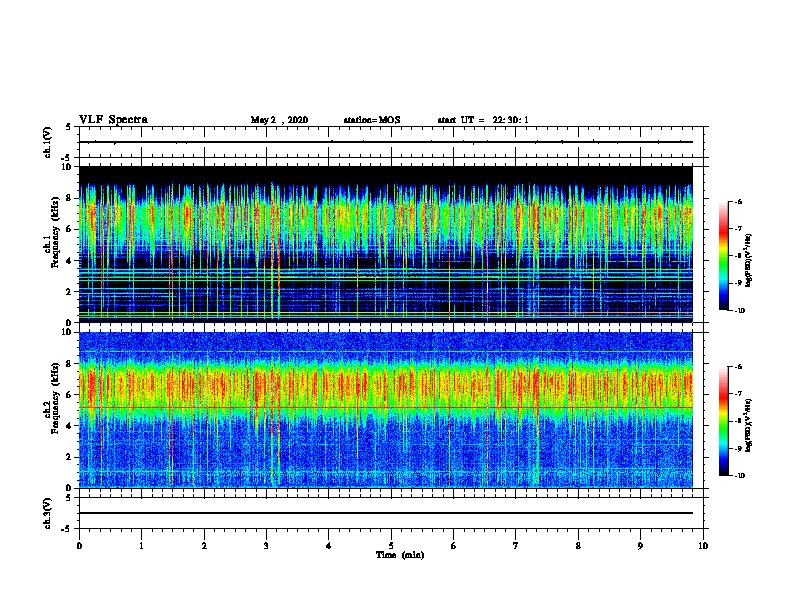Click the 'ch.1(V)' axis label
The height and width of the screenshot is (612, 792).
(x=48, y=142)
